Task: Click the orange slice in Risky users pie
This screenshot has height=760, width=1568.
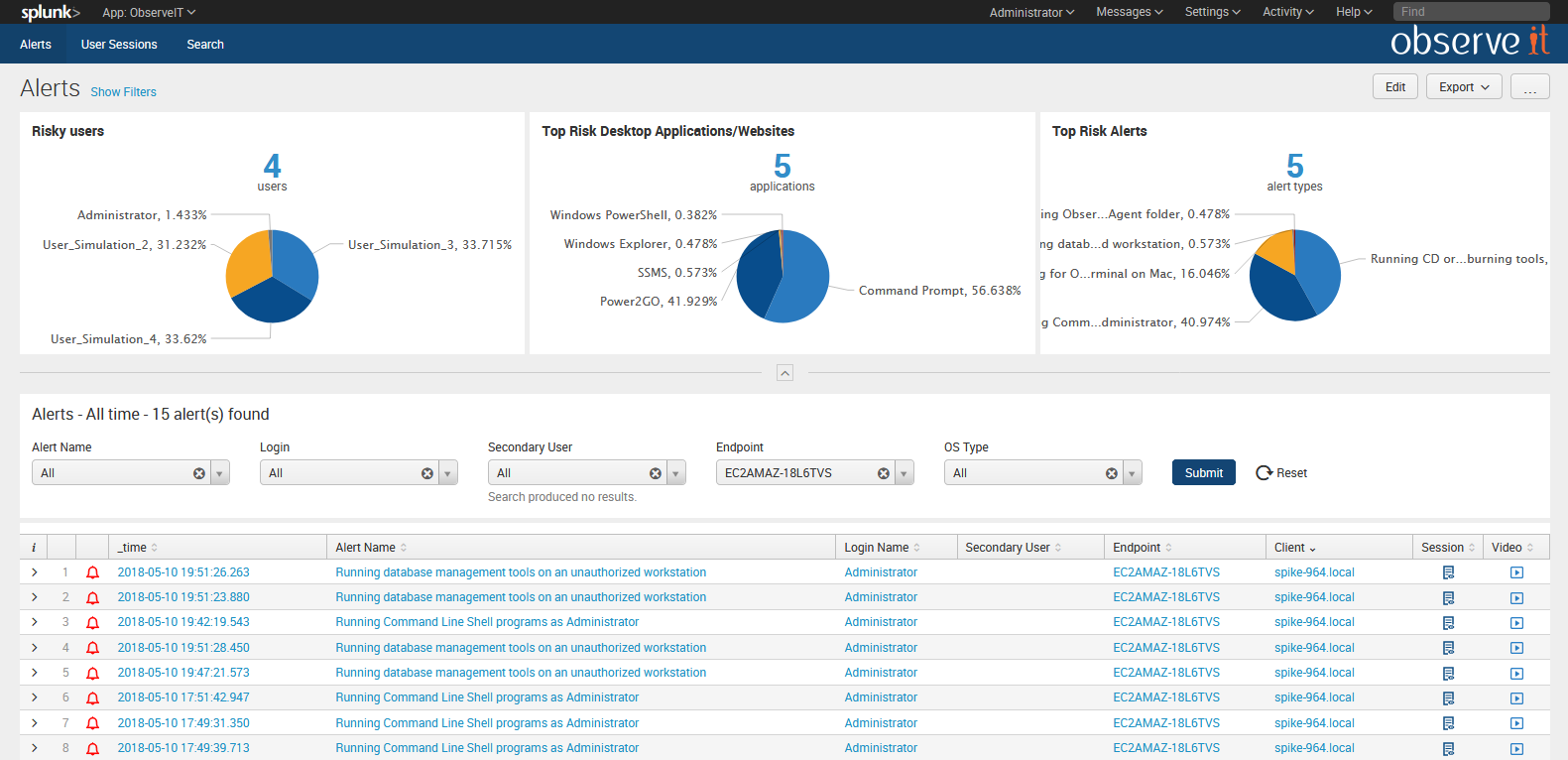Action: click(248, 263)
